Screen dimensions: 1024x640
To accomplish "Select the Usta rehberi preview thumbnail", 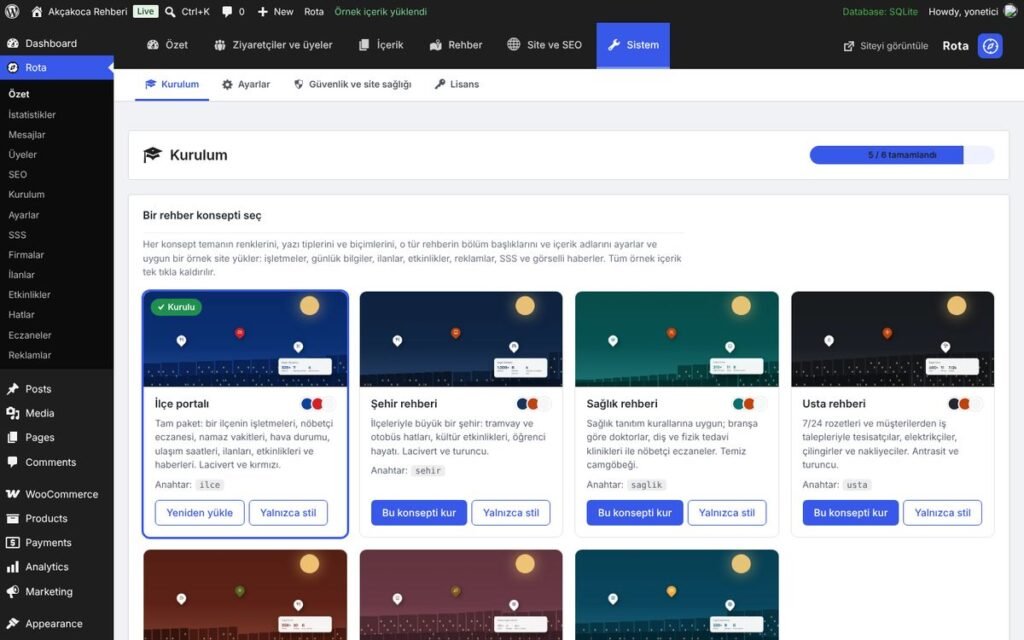I will point(893,339).
